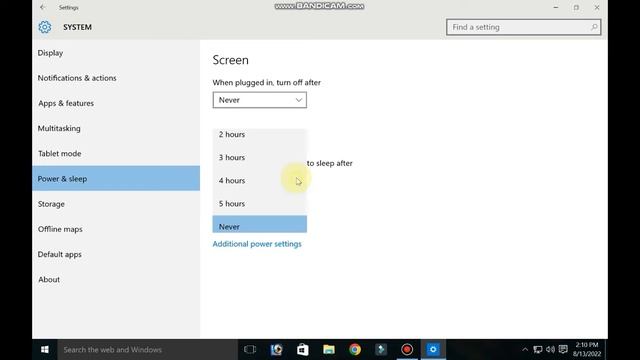Maximize the Settings window

pos(576,7)
